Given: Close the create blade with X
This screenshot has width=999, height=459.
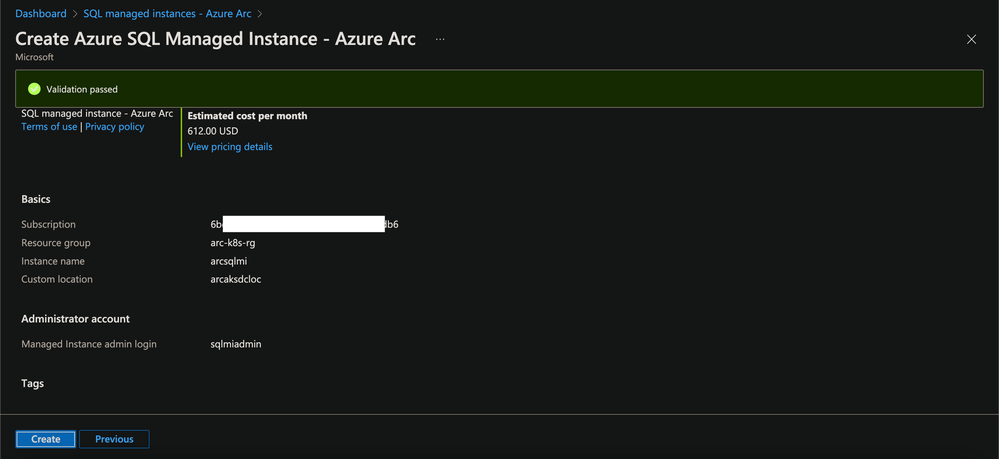Looking at the screenshot, I should (972, 40).
